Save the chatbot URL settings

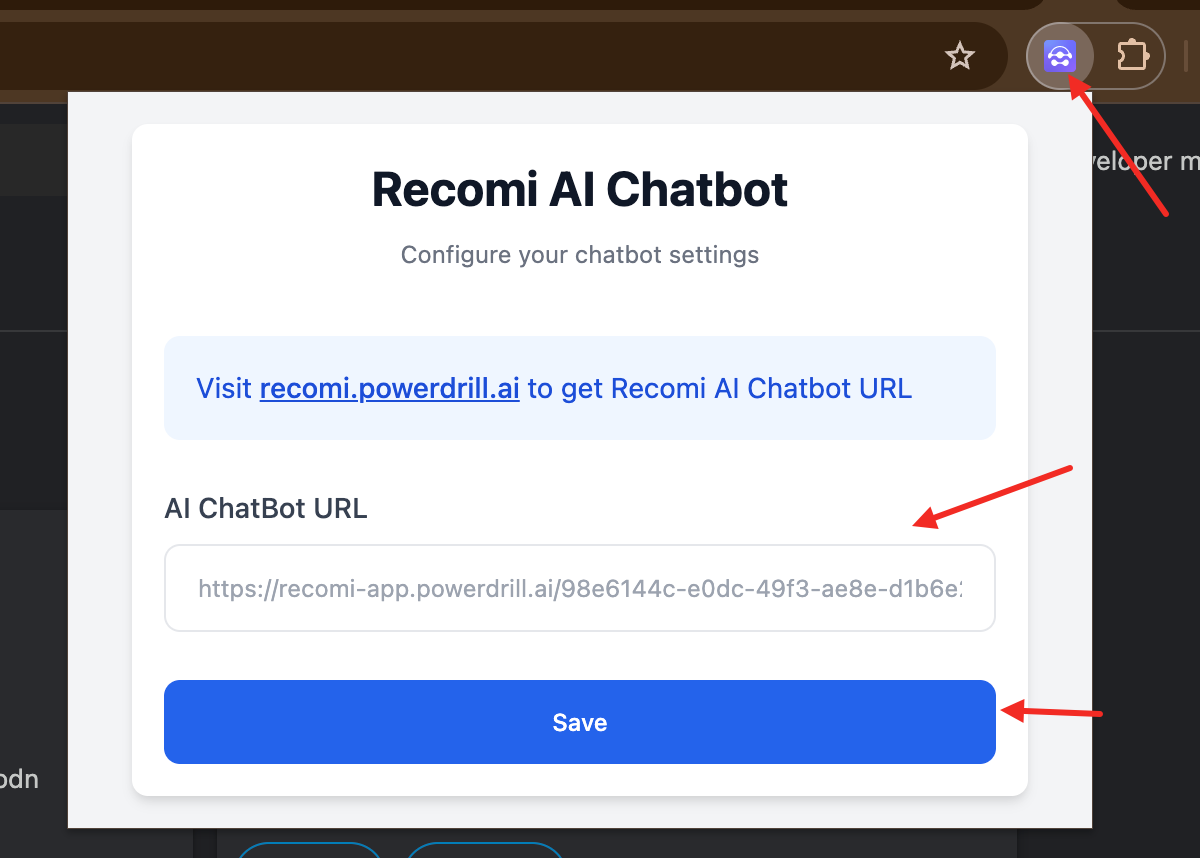580,722
